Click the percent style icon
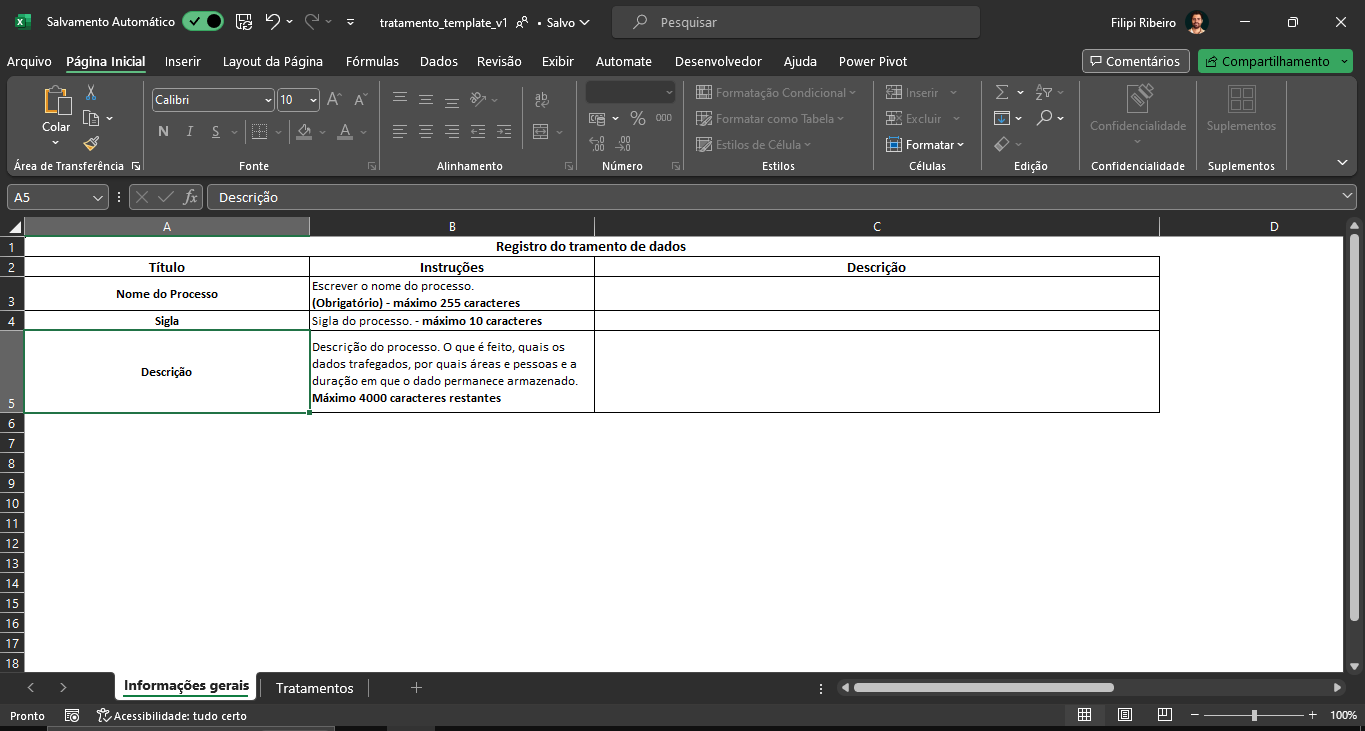1365x731 pixels. click(637, 119)
